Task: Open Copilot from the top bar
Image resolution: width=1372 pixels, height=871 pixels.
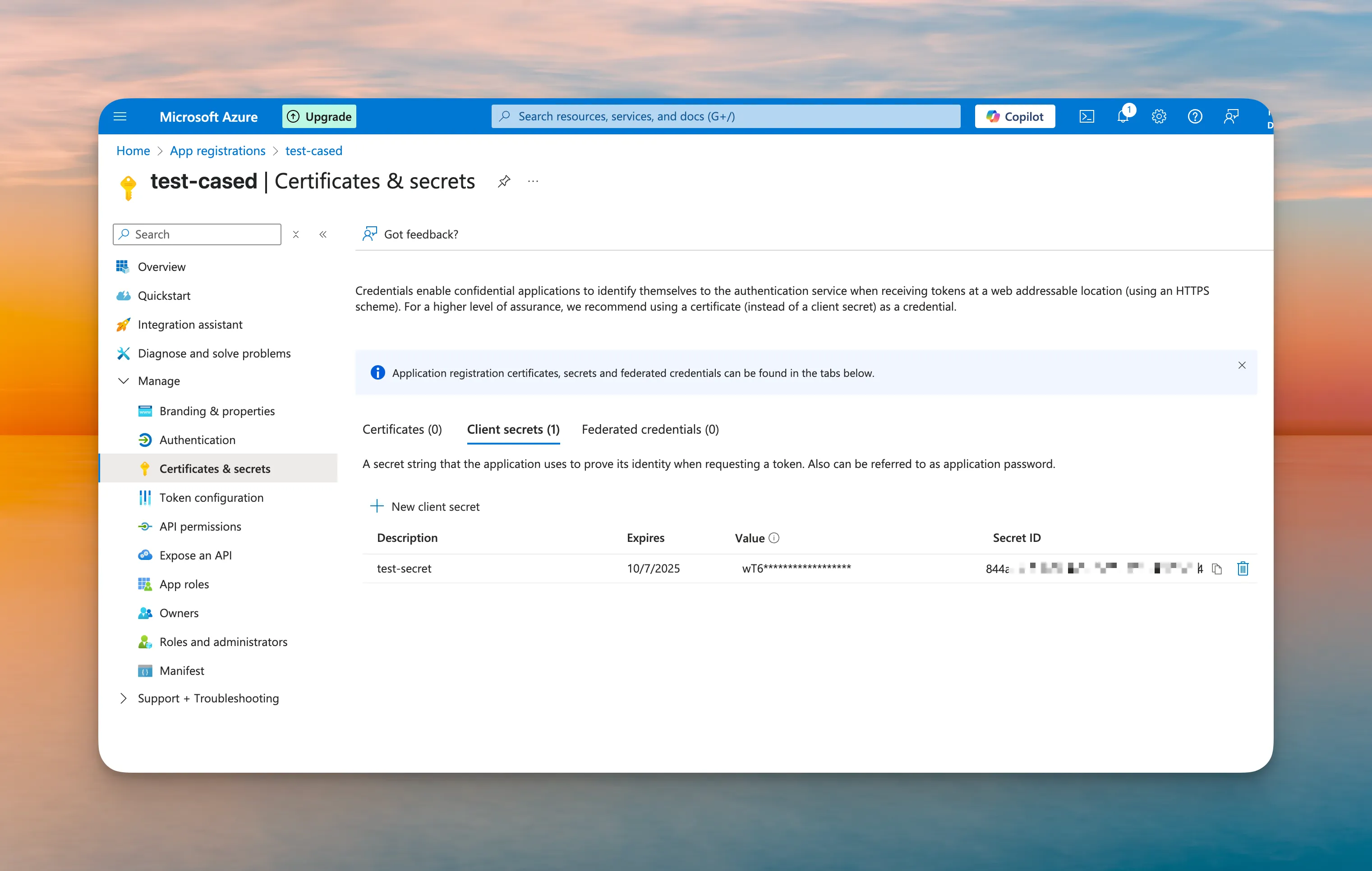Action: (x=1014, y=116)
